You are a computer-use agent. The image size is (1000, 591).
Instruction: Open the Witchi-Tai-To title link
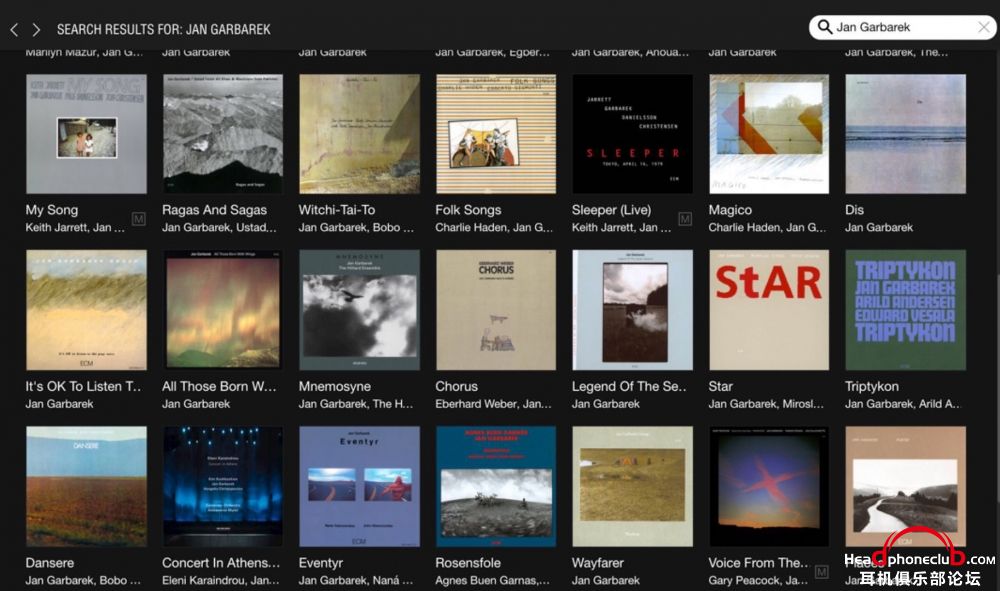(x=337, y=210)
